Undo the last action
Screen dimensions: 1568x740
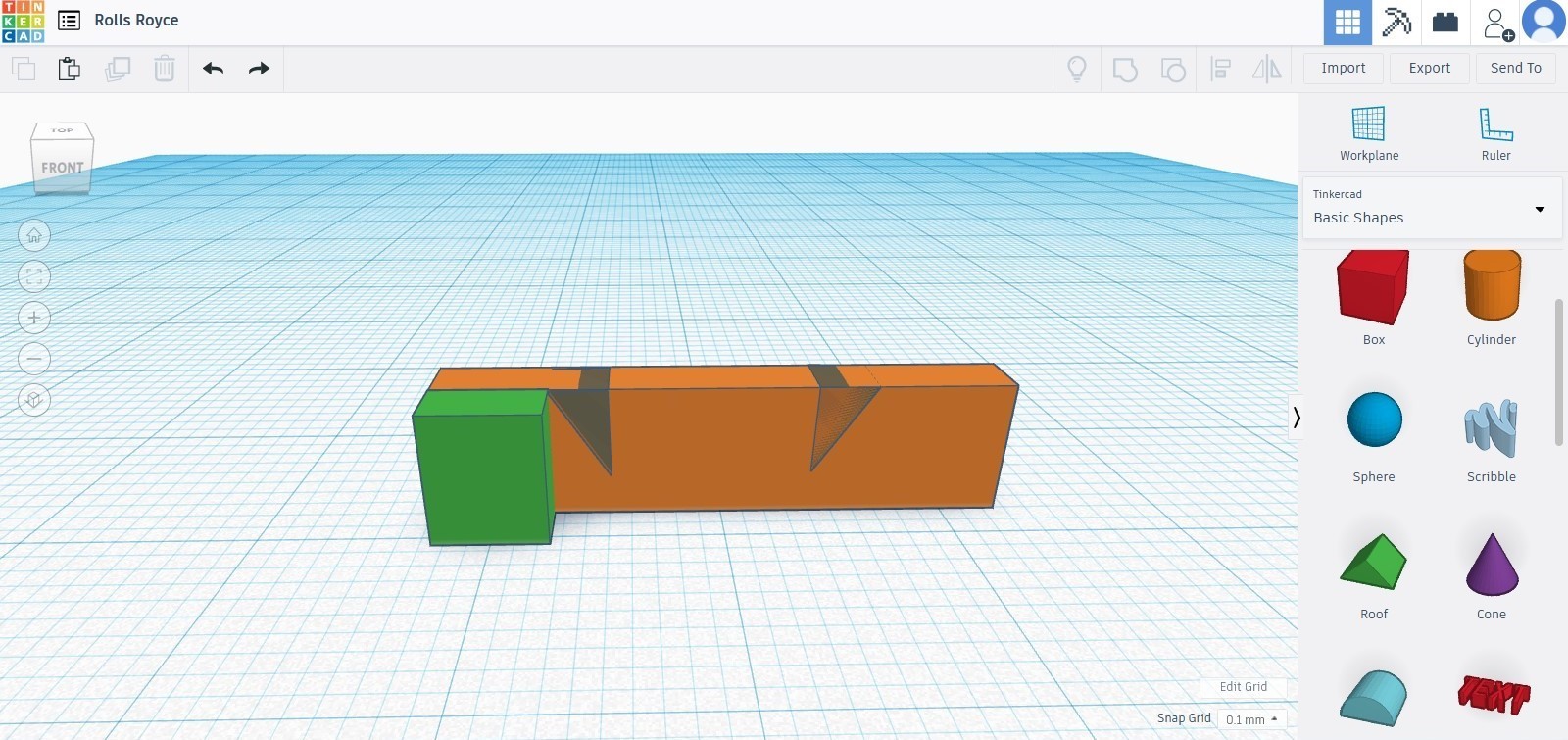(x=213, y=69)
